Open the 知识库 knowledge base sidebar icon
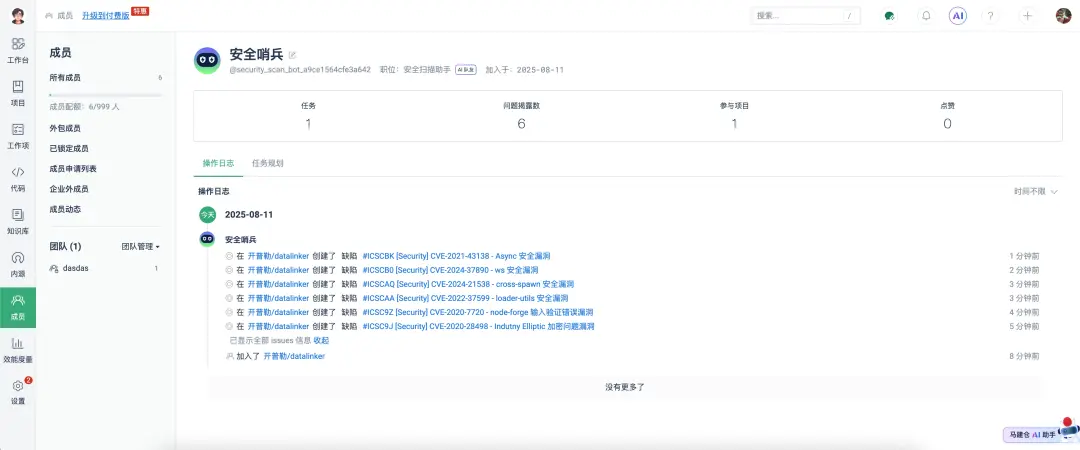The width and height of the screenshot is (1080, 450). 18,221
